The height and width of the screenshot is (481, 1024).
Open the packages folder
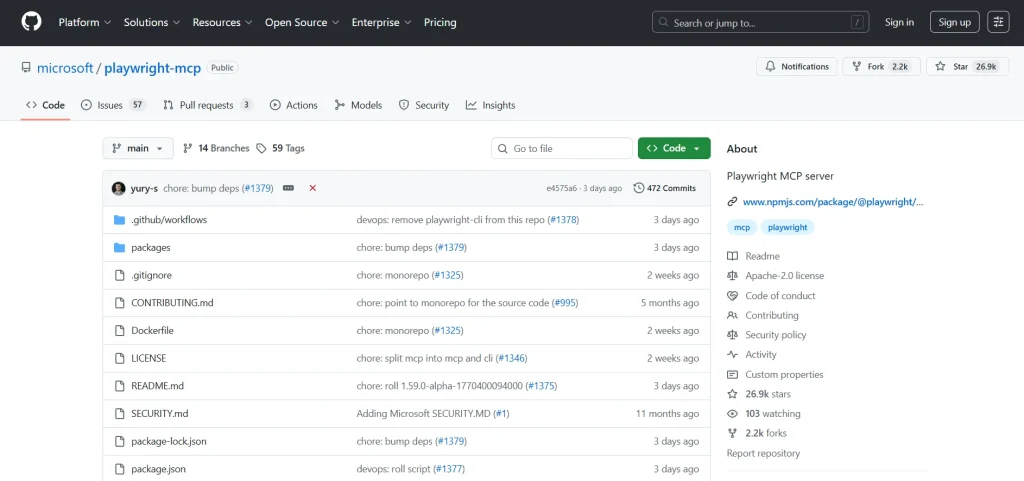[x=151, y=247]
